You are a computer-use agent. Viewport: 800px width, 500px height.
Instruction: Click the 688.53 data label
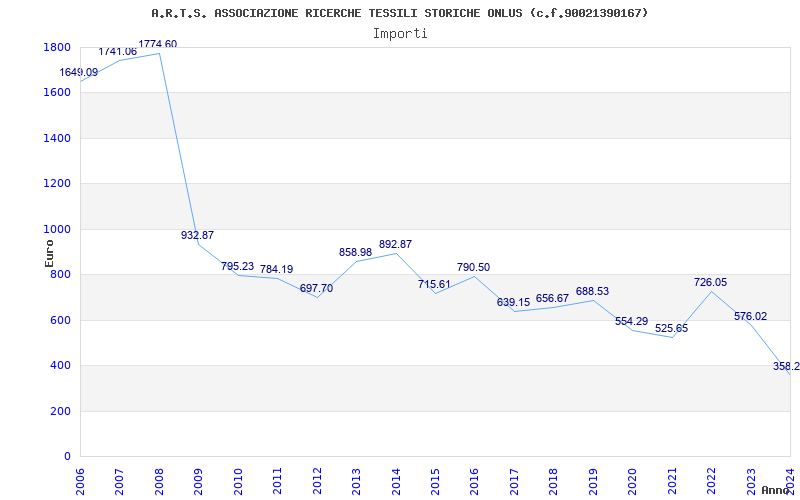(x=592, y=292)
